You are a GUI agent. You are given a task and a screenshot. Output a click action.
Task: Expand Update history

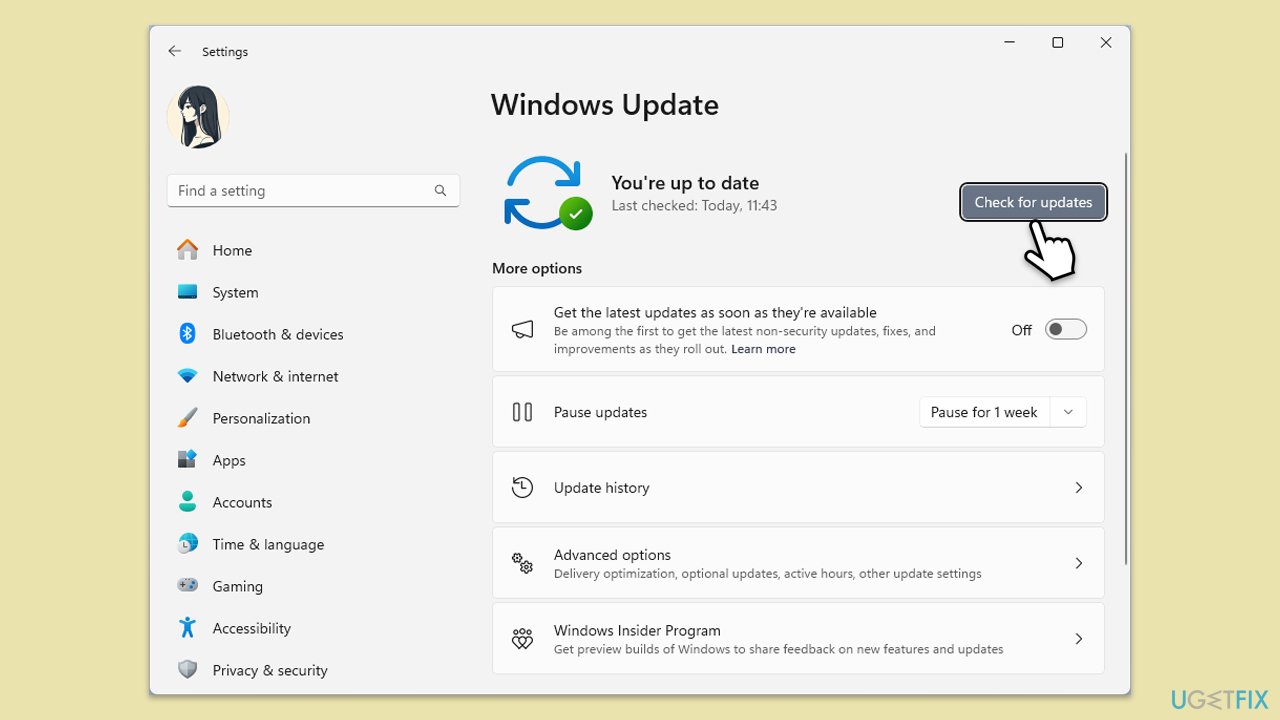point(1078,487)
